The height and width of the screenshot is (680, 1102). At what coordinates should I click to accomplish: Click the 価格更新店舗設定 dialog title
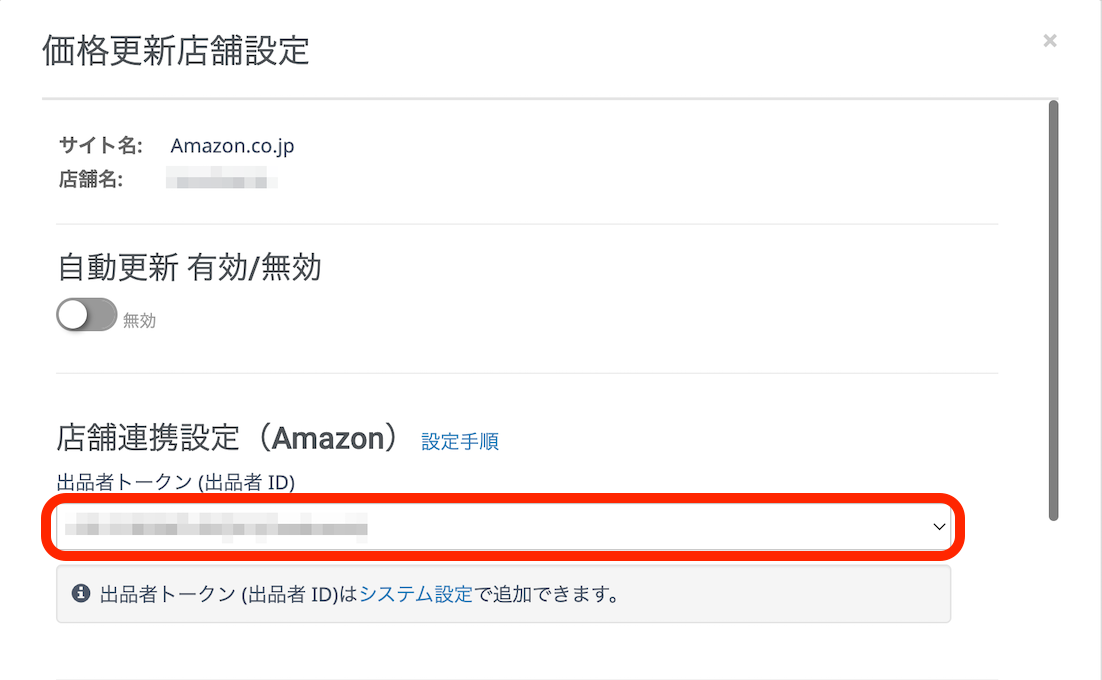coord(176,51)
